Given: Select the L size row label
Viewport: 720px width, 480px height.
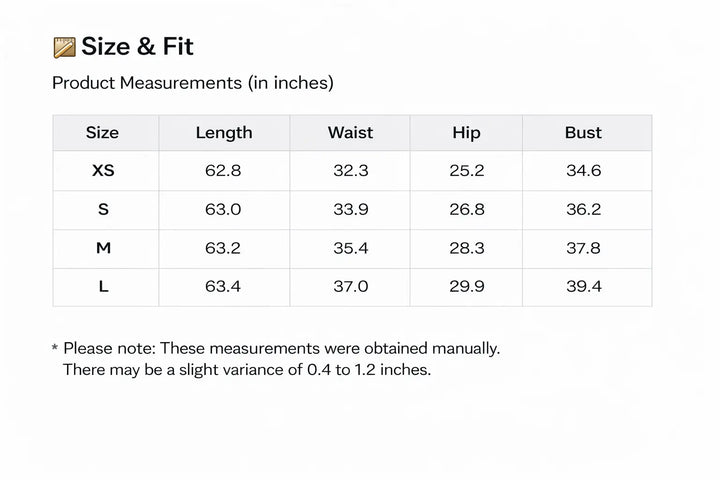Looking at the screenshot, I should (103, 287).
